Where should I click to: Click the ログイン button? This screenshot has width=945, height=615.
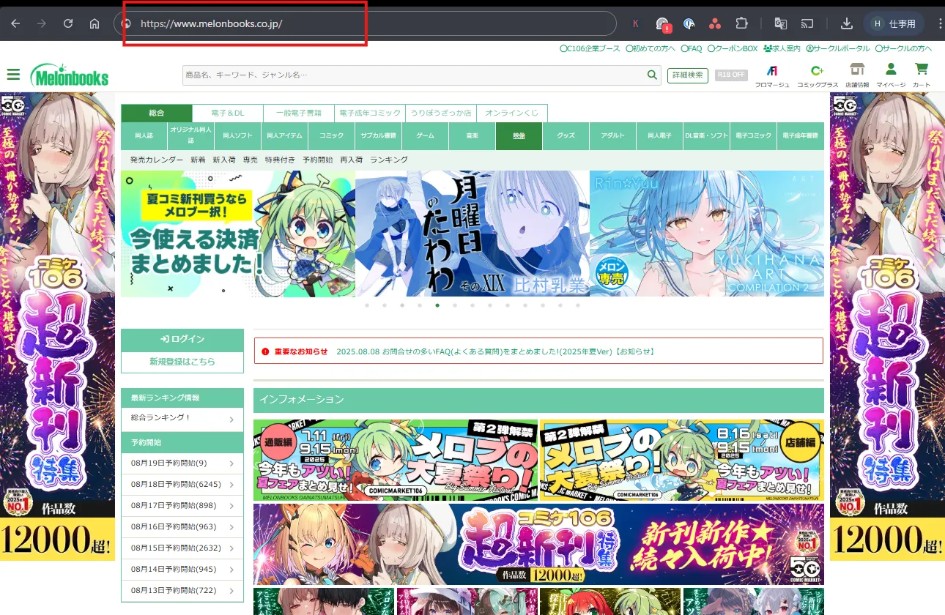click(183, 339)
